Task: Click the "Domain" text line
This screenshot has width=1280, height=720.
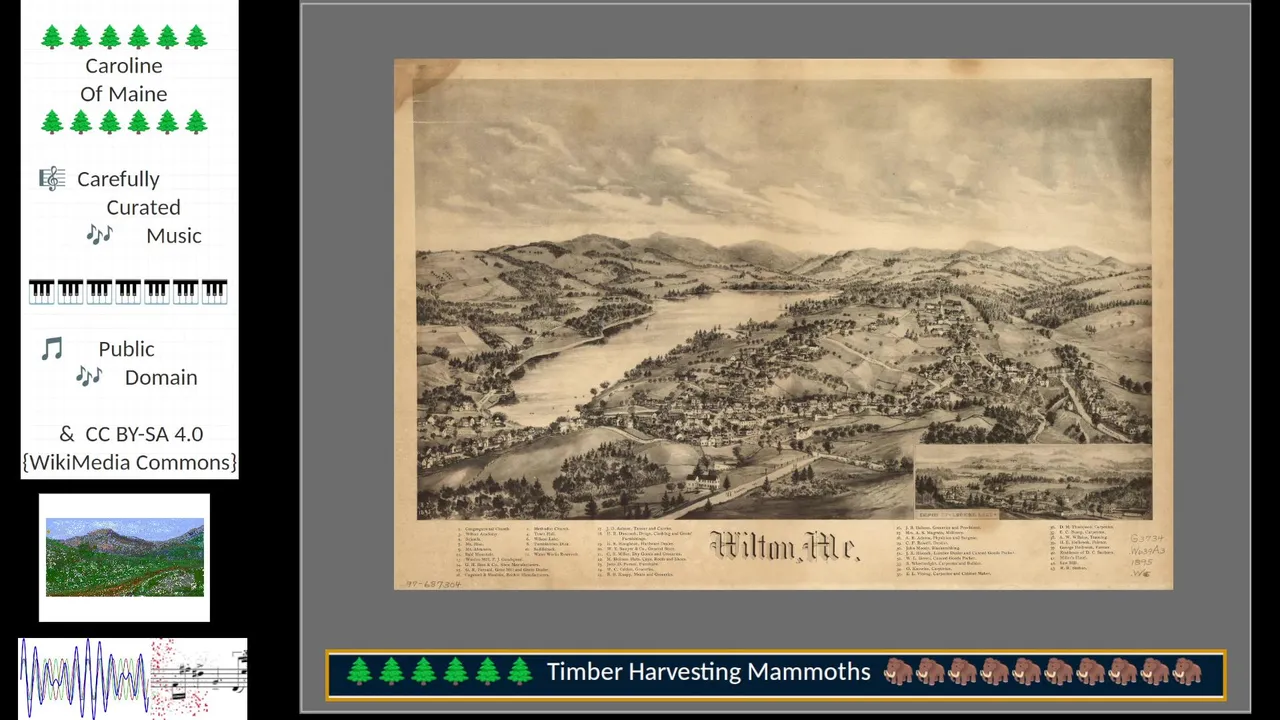Action: [161, 377]
